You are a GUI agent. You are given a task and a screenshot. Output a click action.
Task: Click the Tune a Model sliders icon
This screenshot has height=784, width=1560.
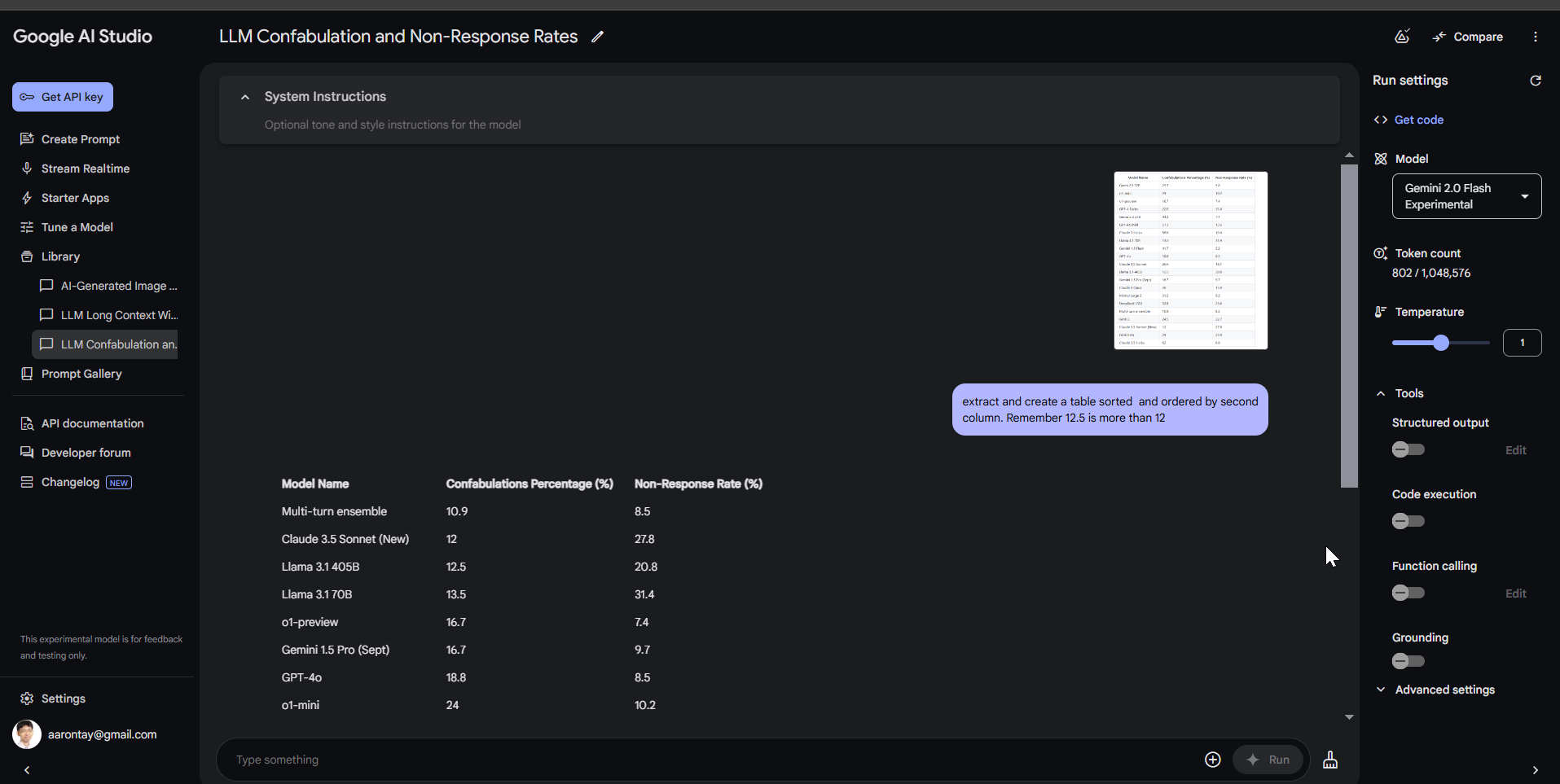27,227
